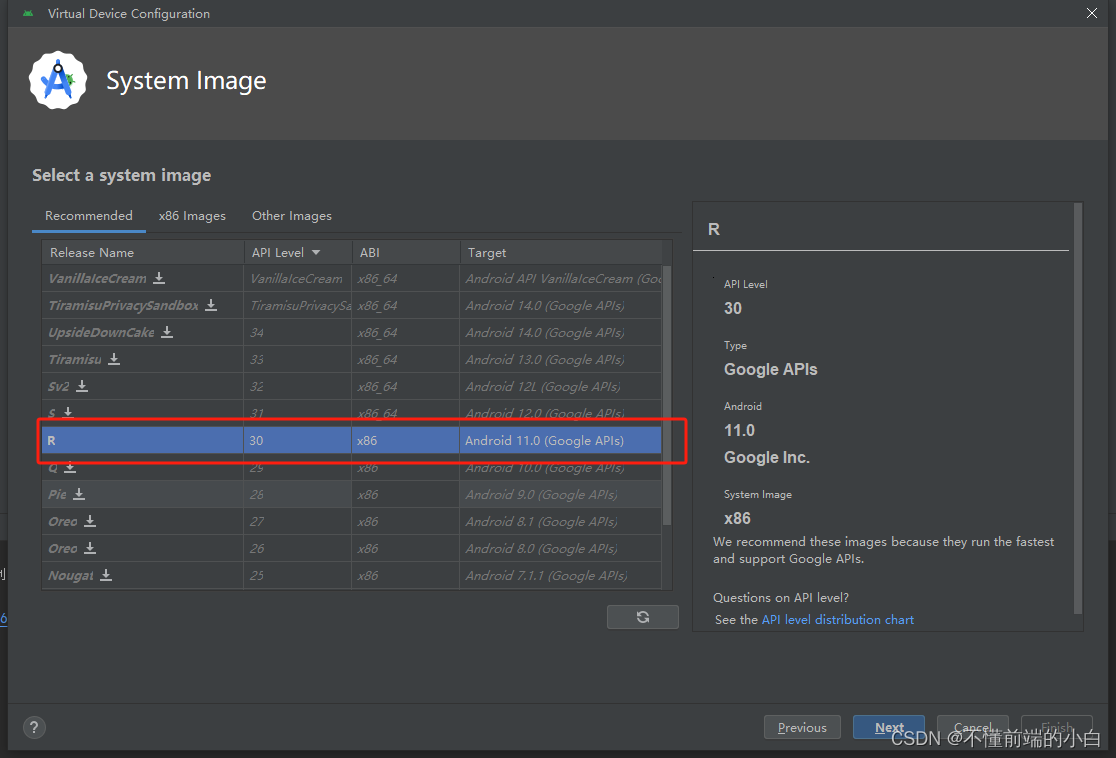
Task: Download the Tiramisu API 33 image
Action: point(114,359)
